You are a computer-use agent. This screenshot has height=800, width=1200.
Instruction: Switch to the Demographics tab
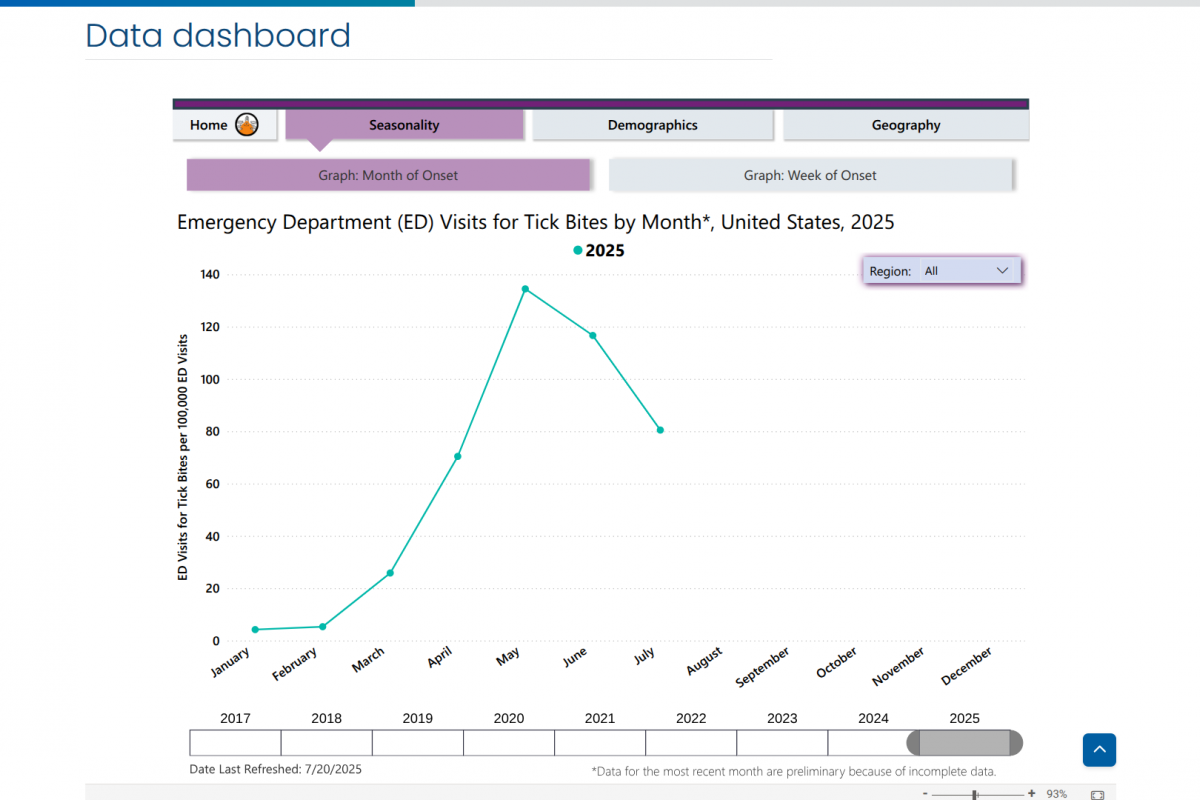pos(652,125)
